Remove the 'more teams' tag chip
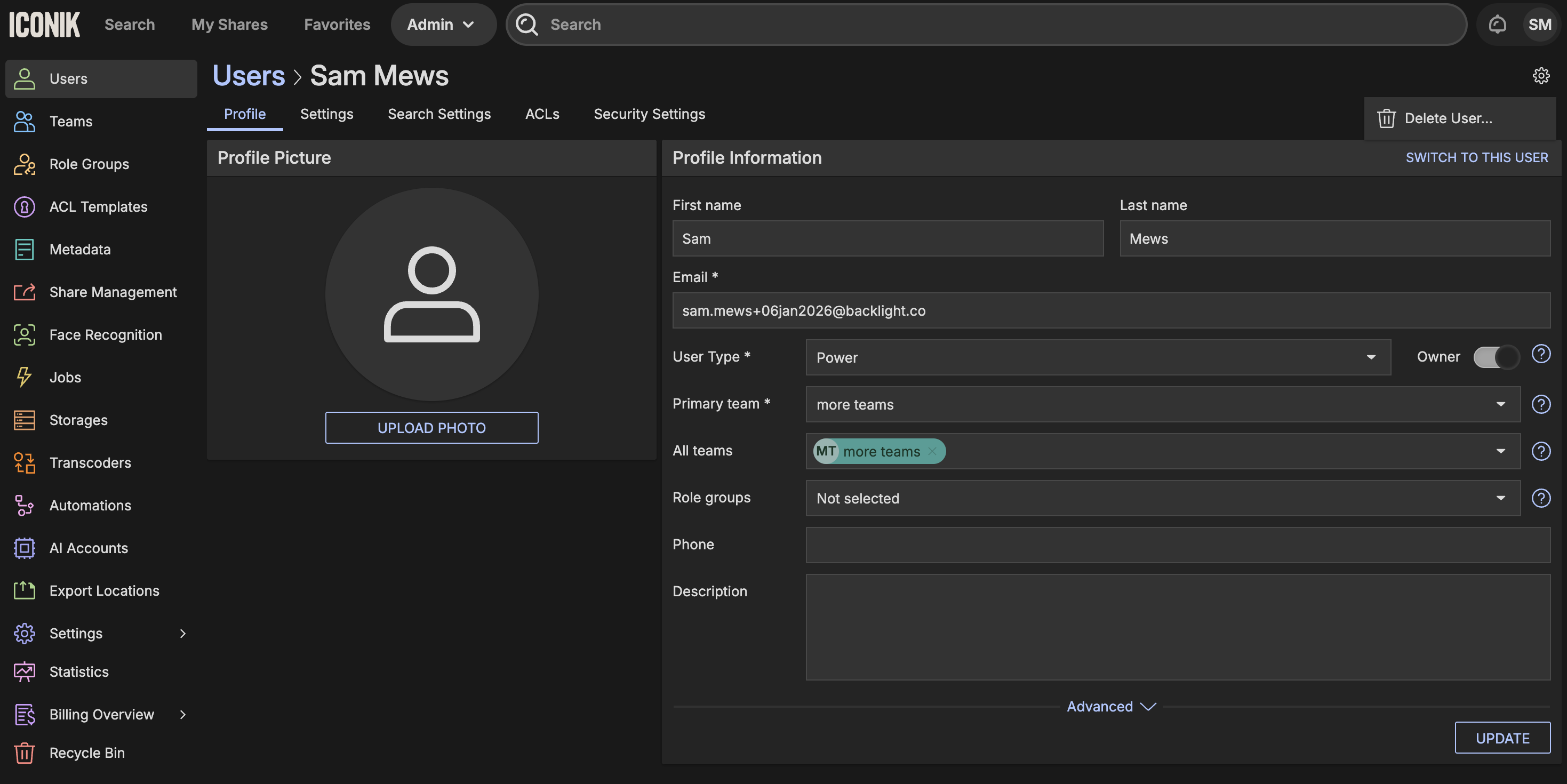The height and width of the screenshot is (784, 1567). 932,451
